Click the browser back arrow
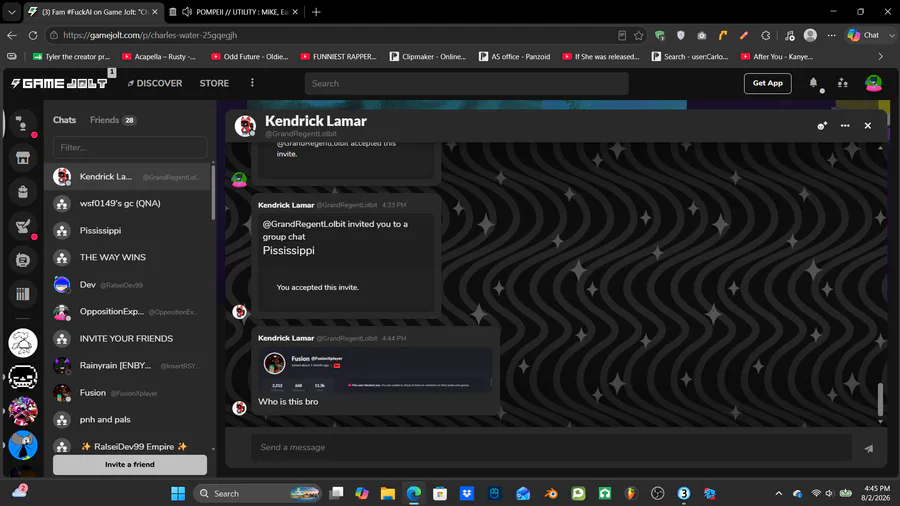This screenshot has height=506, width=900. [12, 35]
